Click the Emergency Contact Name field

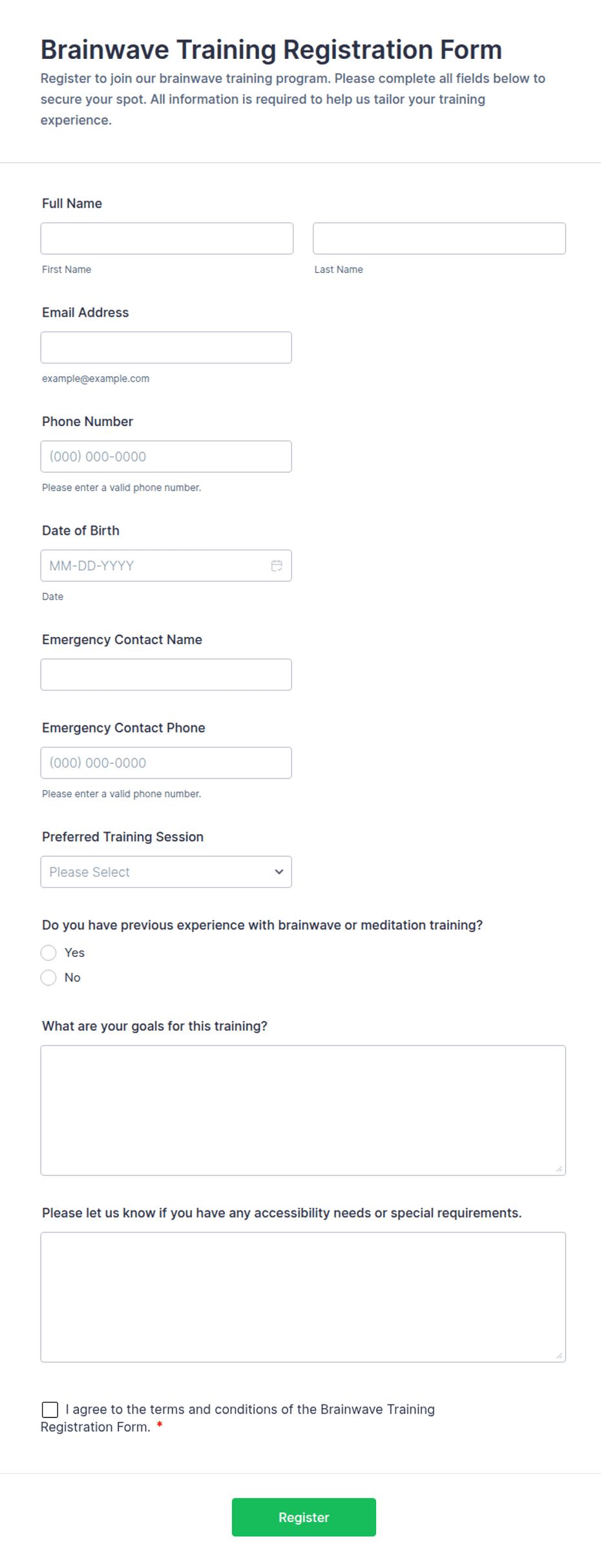click(x=166, y=674)
